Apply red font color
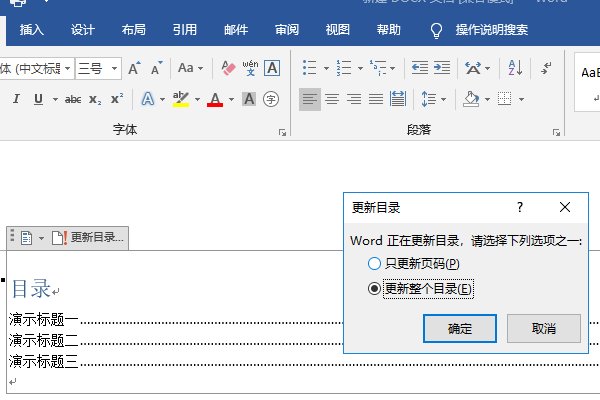Image resolution: width=600 pixels, height=400 pixels. coord(215,100)
